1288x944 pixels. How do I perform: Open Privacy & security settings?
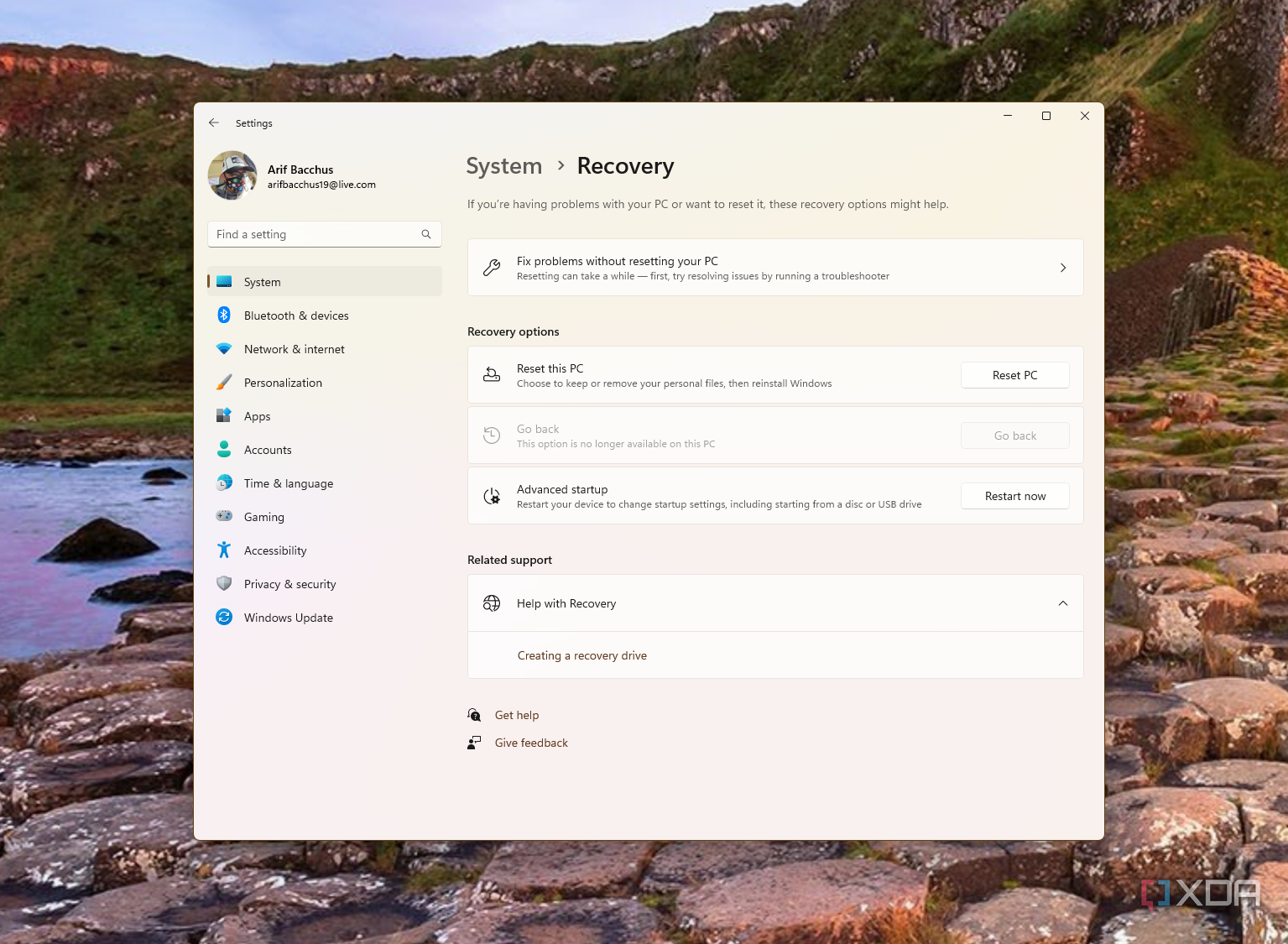pyautogui.click(x=289, y=584)
